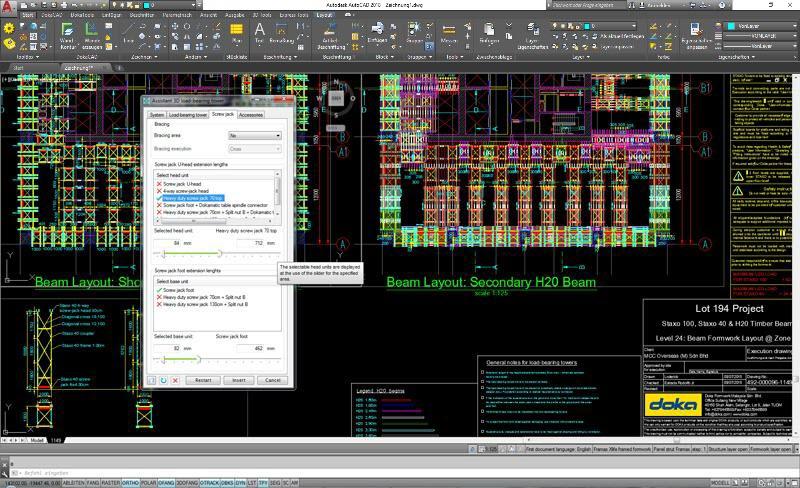Toggle ORTHO mode in status bar
Screen dimensions: 800x488
(x=130, y=482)
